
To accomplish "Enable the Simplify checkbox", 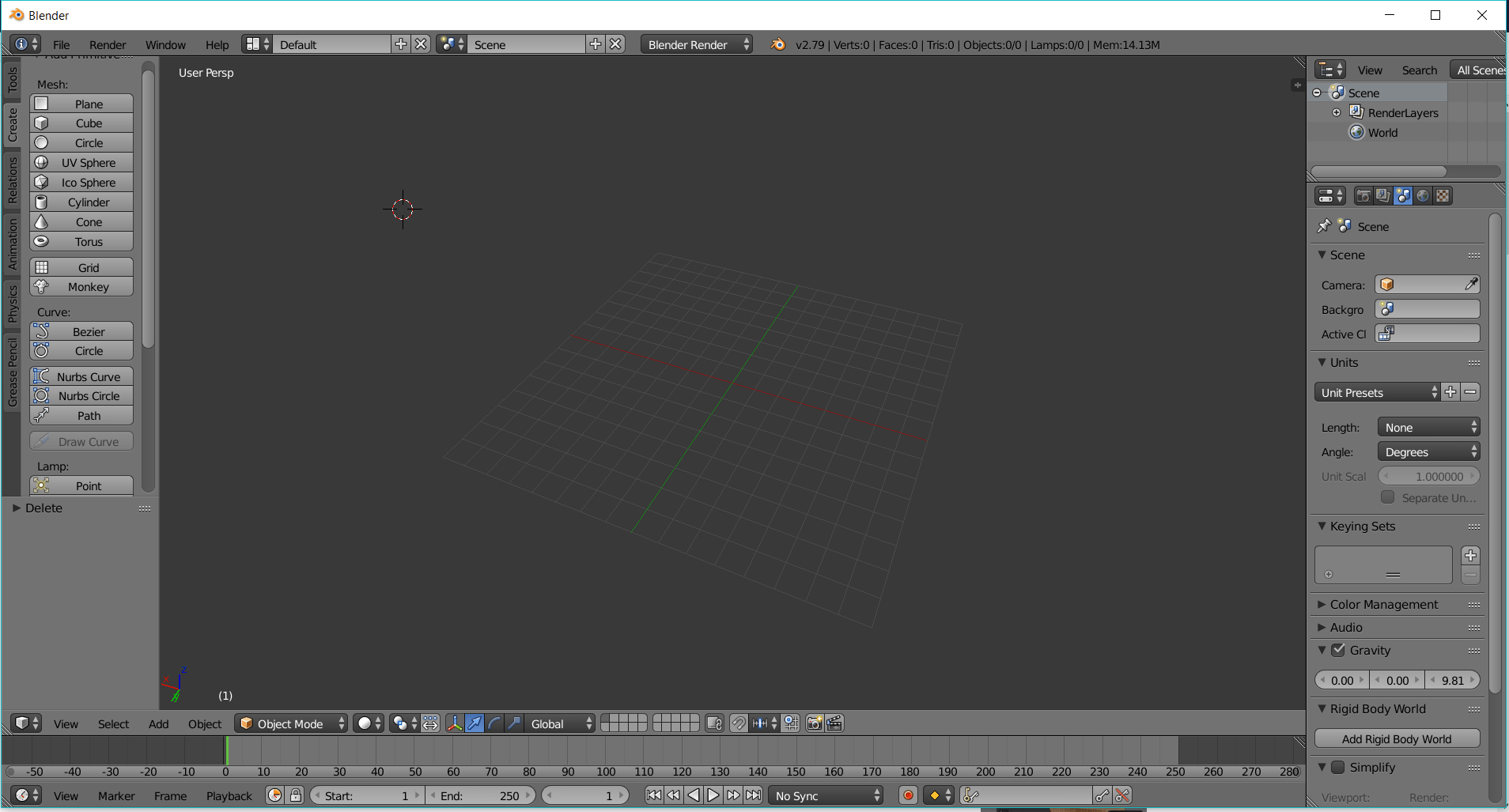I will (x=1338, y=767).
